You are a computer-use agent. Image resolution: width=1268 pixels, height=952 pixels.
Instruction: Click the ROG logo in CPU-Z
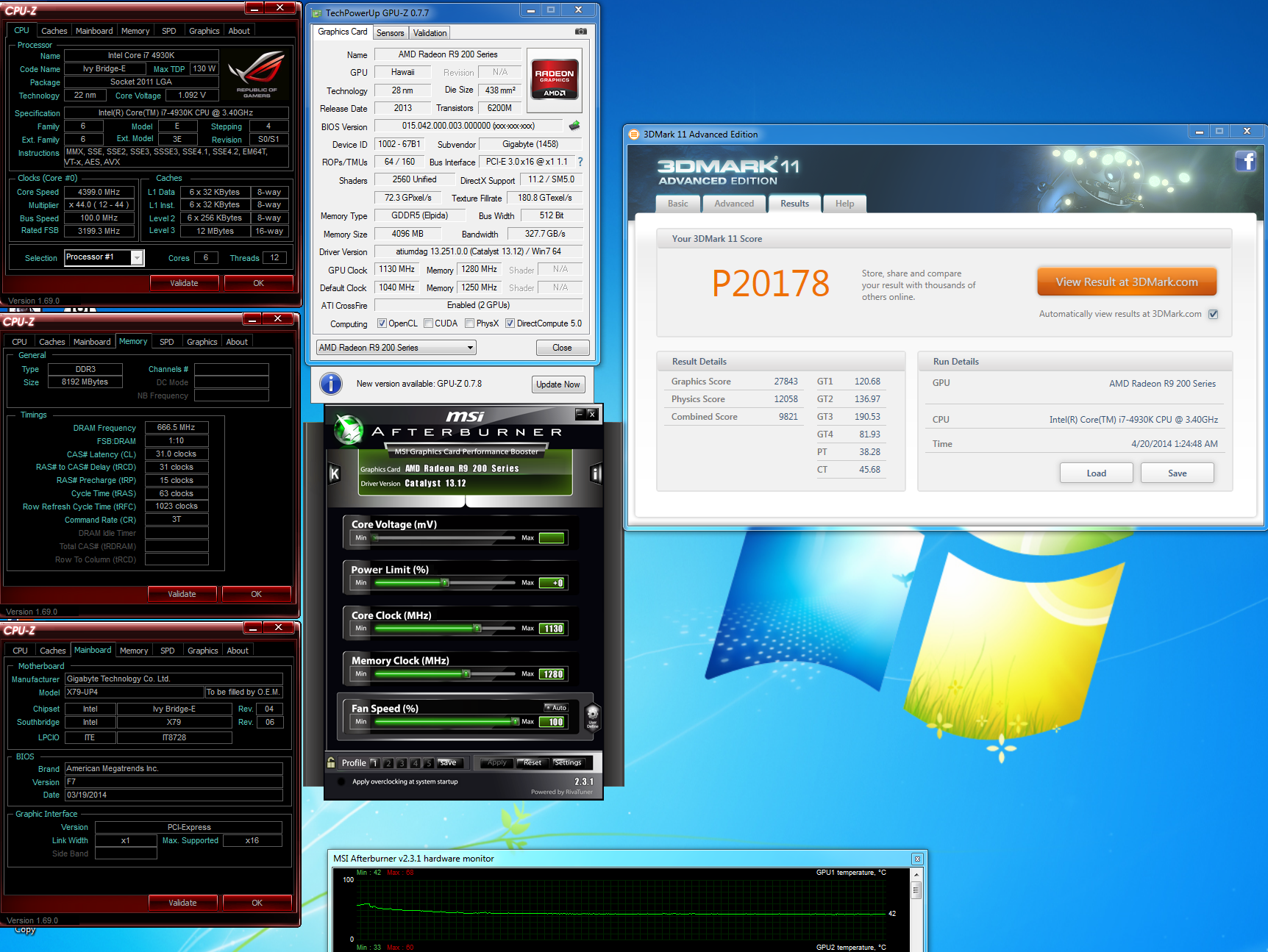[257, 74]
